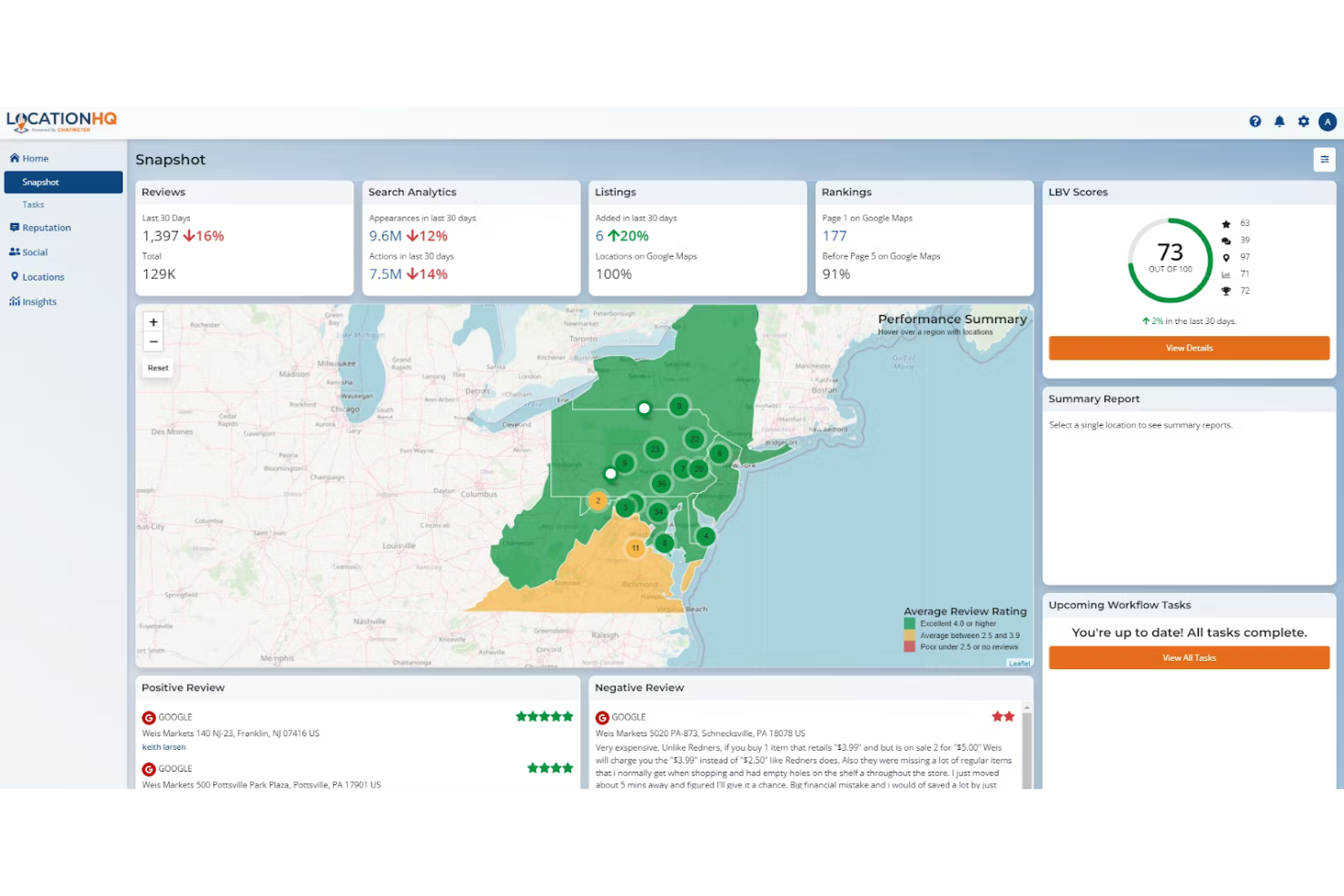This screenshot has height=896, width=1344.
Task: Click the two-star rating in Negative Review
Action: (1003, 717)
